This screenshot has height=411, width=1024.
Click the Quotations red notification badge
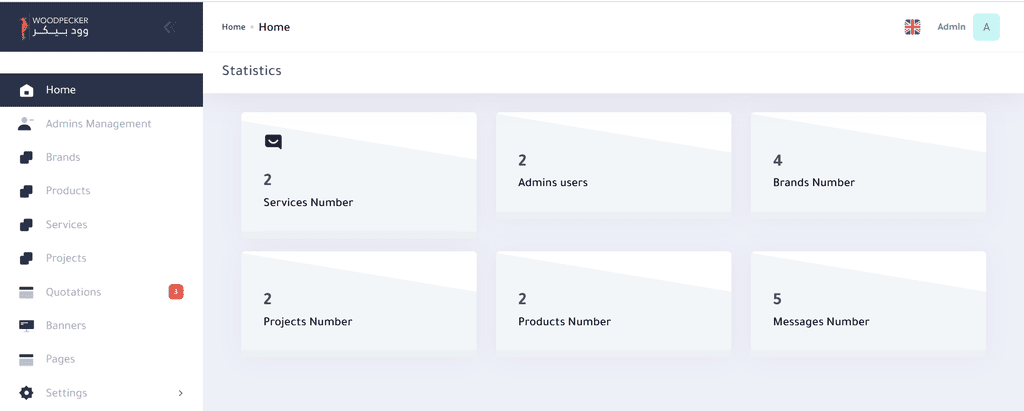coord(176,292)
